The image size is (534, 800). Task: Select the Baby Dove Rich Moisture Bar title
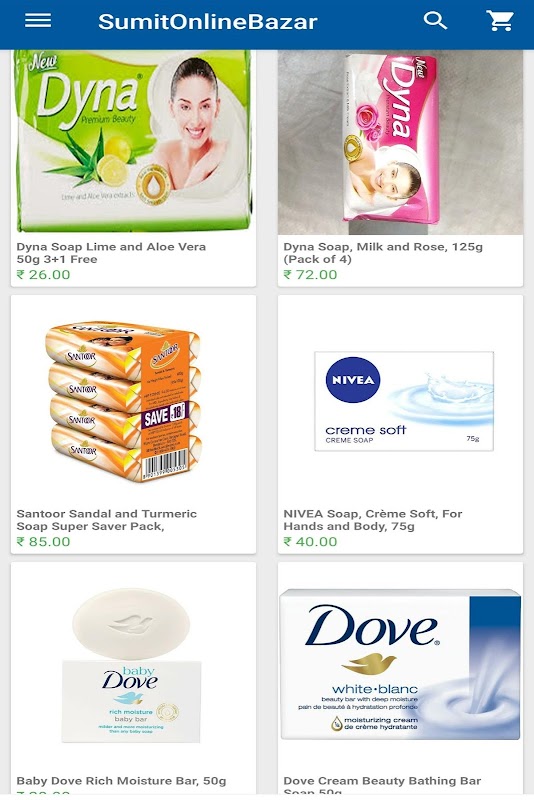(121, 781)
